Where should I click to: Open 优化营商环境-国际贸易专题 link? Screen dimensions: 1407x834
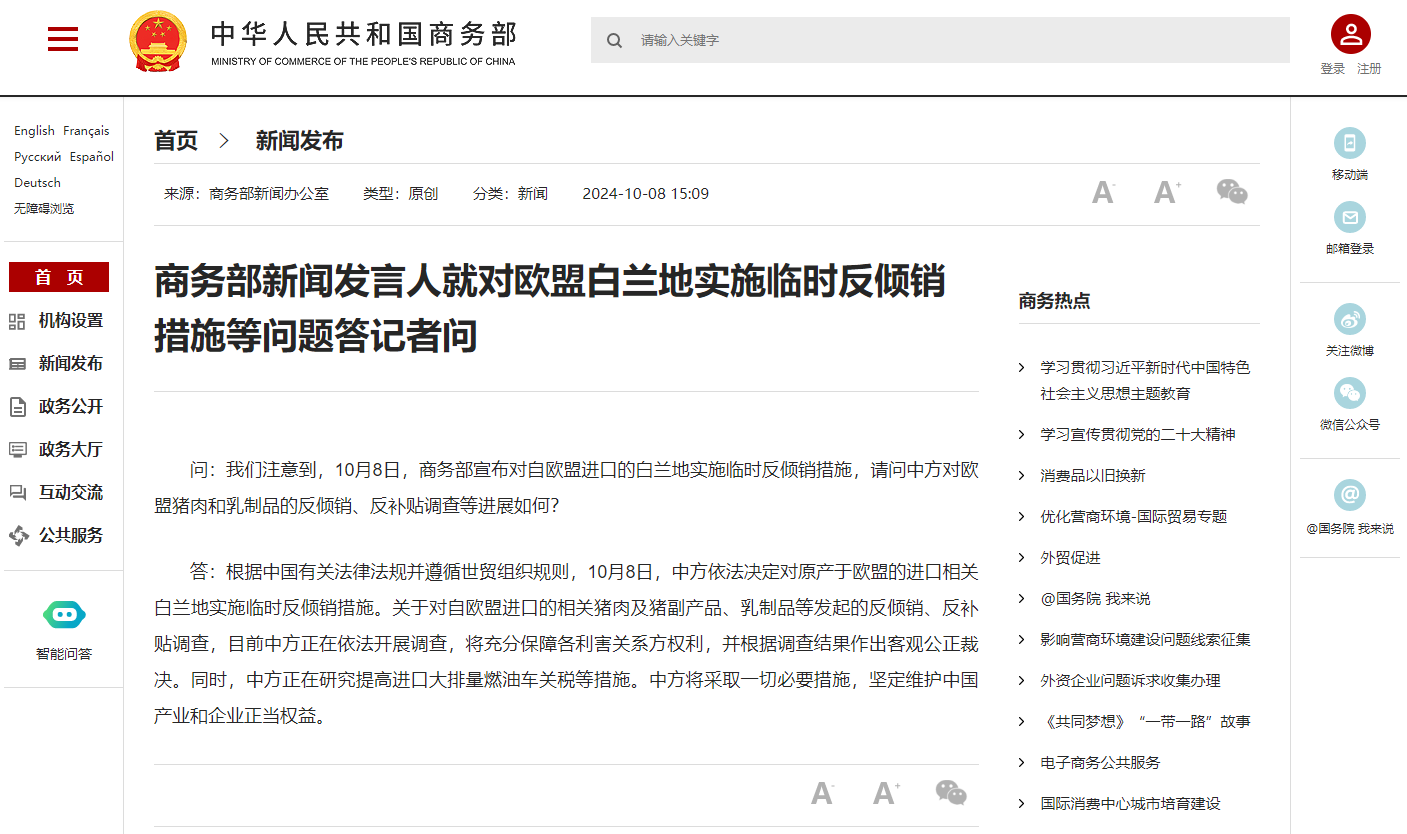(1134, 517)
